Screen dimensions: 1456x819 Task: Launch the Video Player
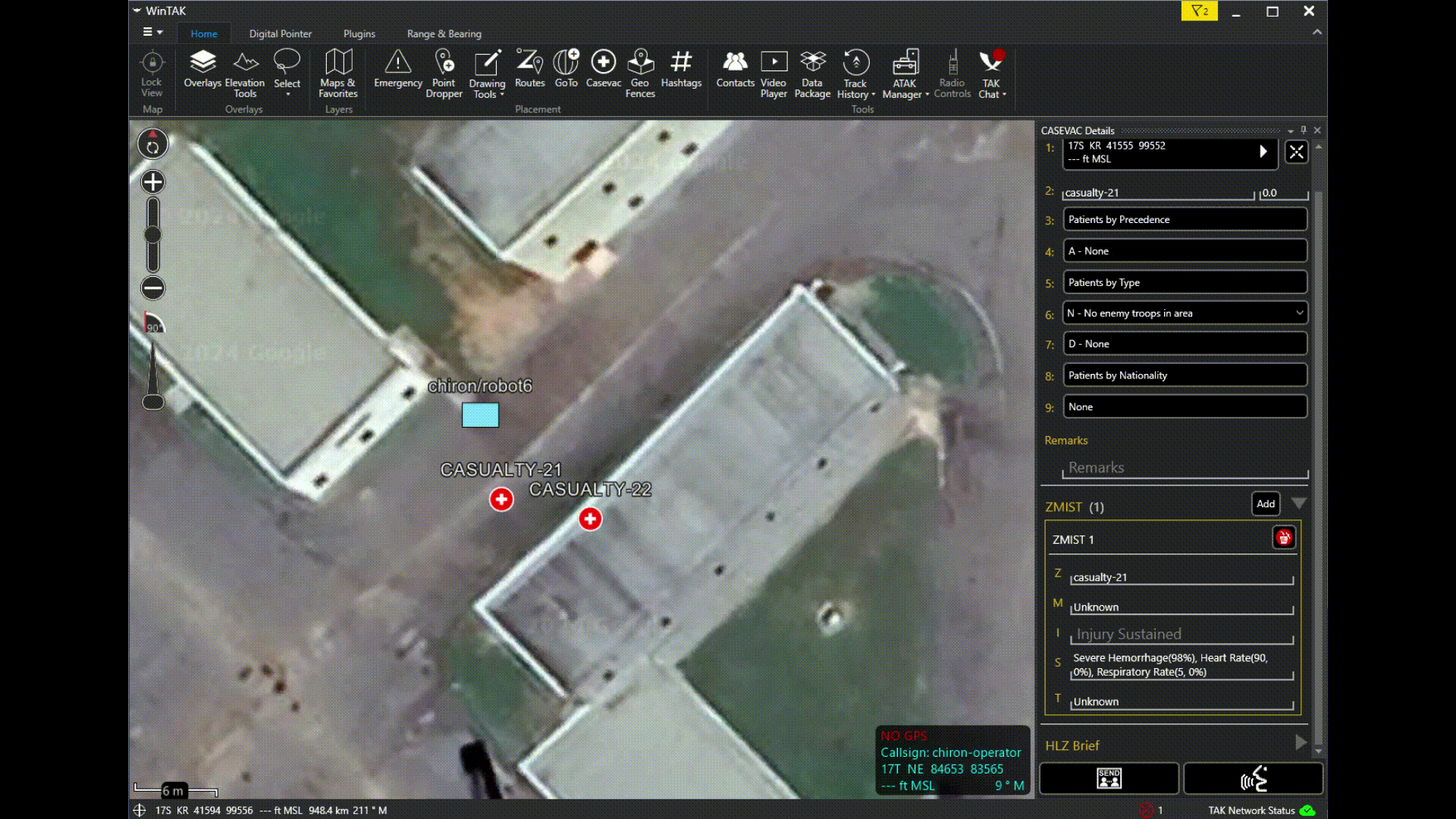coord(773,73)
